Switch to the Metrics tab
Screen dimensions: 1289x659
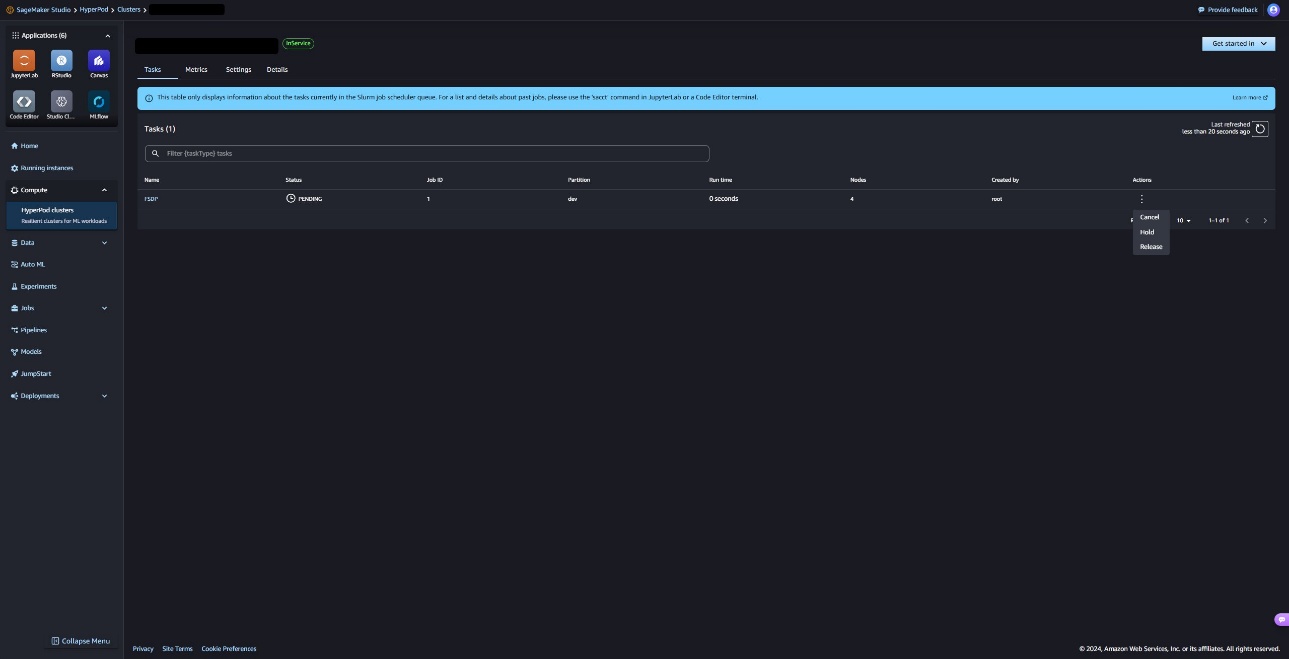[196, 70]
